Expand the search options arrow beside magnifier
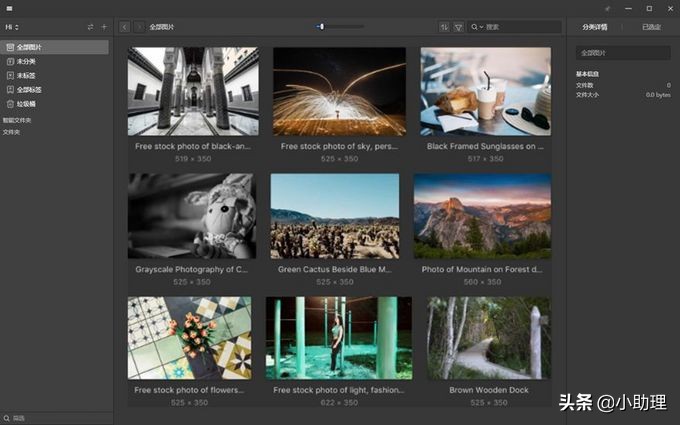 482,27
